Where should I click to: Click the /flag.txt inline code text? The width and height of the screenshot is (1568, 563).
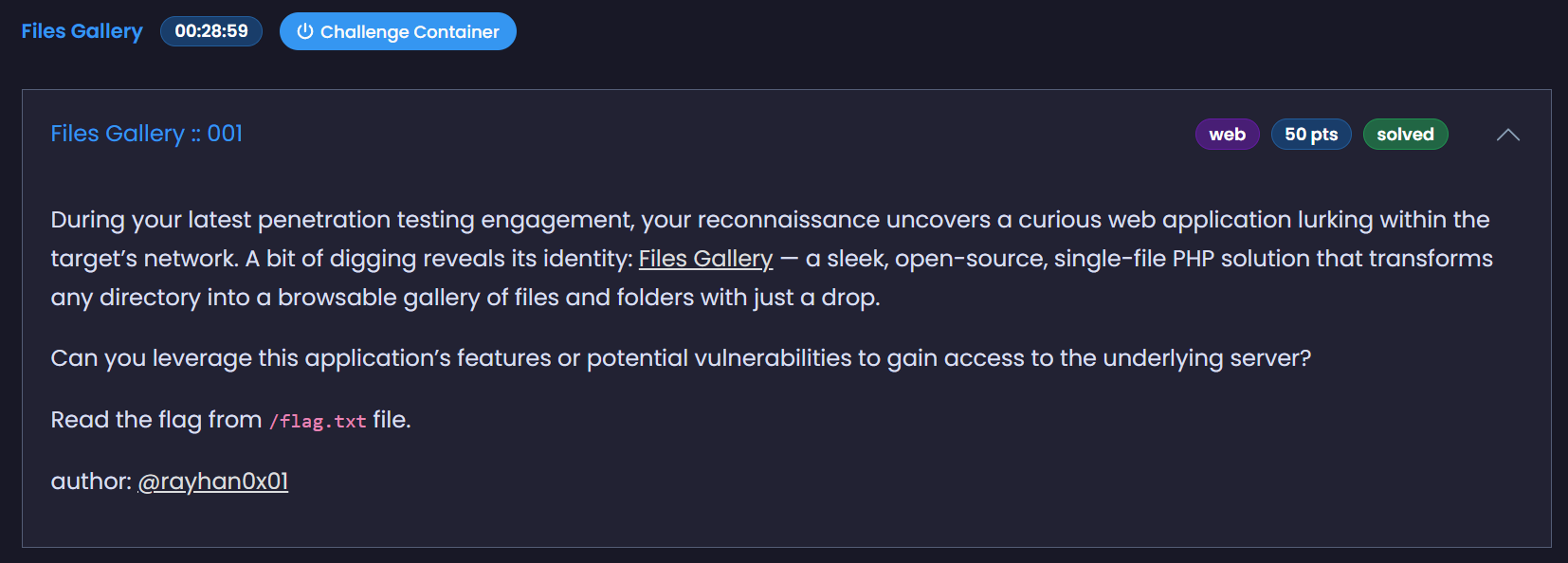[x=318, y=421]
